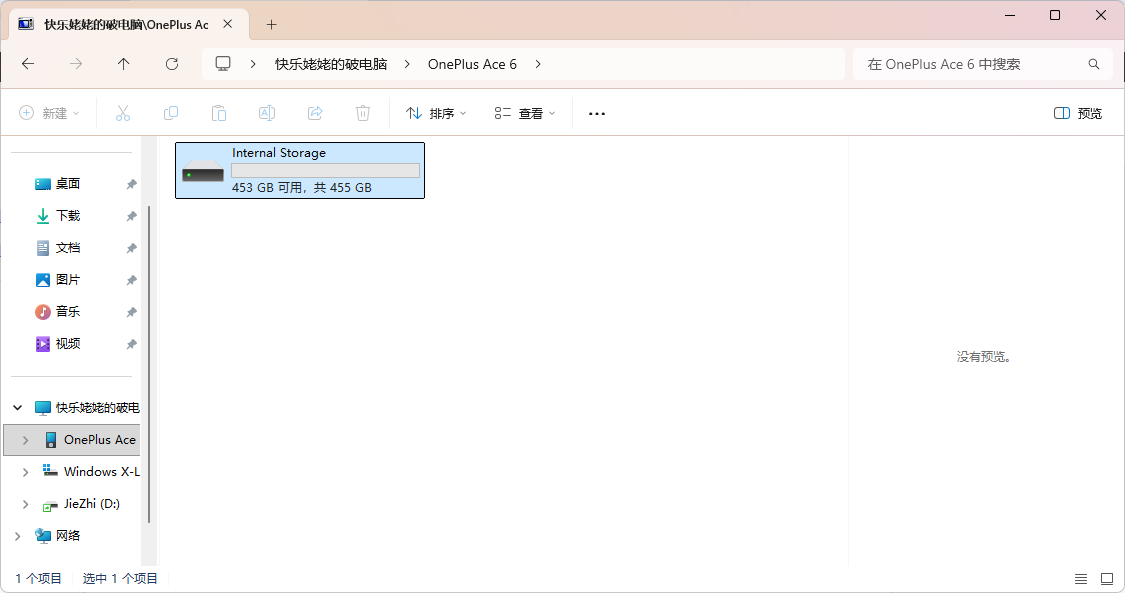This screenshot has height=593, width=1125.
Task: Expand the JieZhi (D:) drive node
Action: coord(26,504)
